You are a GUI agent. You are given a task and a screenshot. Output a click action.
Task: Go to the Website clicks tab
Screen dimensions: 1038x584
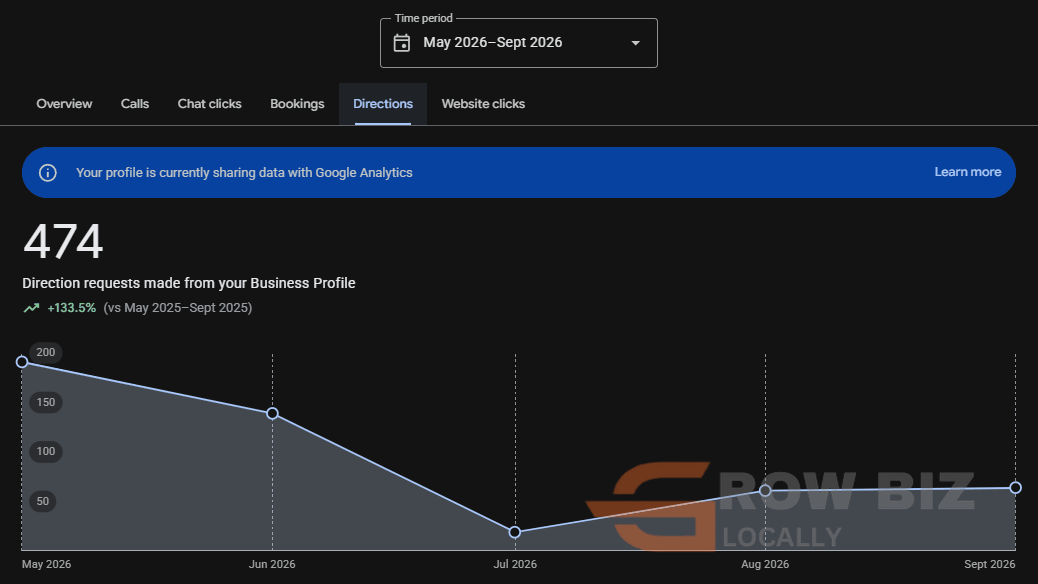tap(483, 104)
